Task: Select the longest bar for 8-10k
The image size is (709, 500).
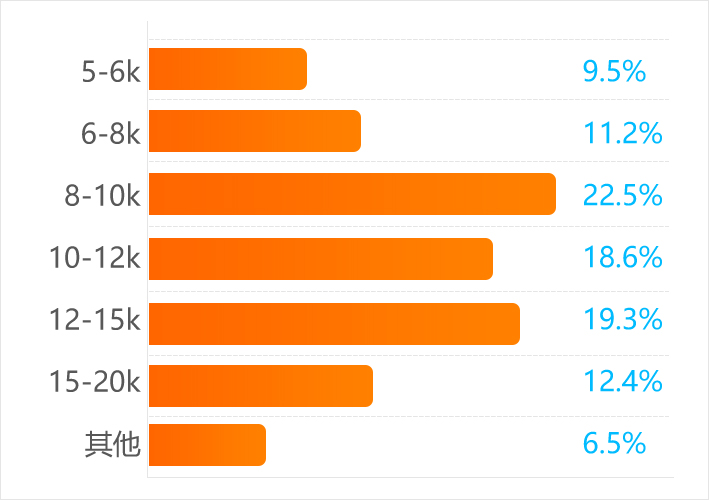Action: point(352,194)
